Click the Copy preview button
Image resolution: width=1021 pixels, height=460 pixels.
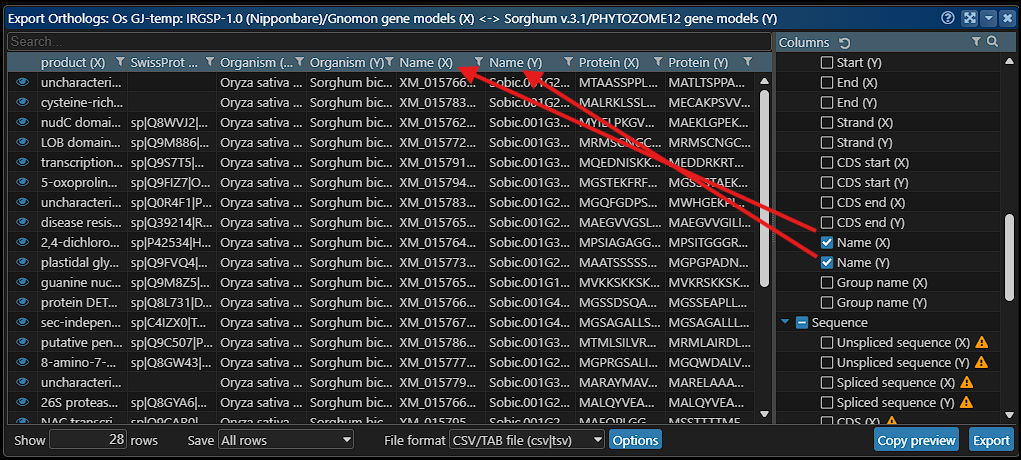click(917, 440)
